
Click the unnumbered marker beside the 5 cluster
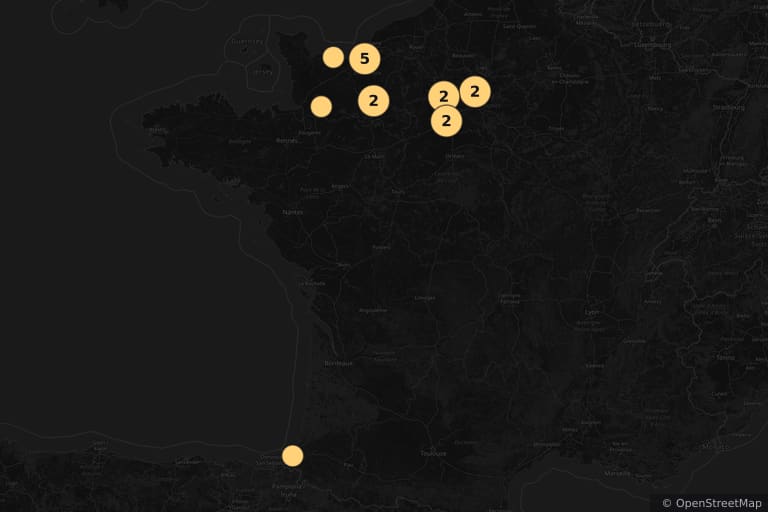coord(333,57)
